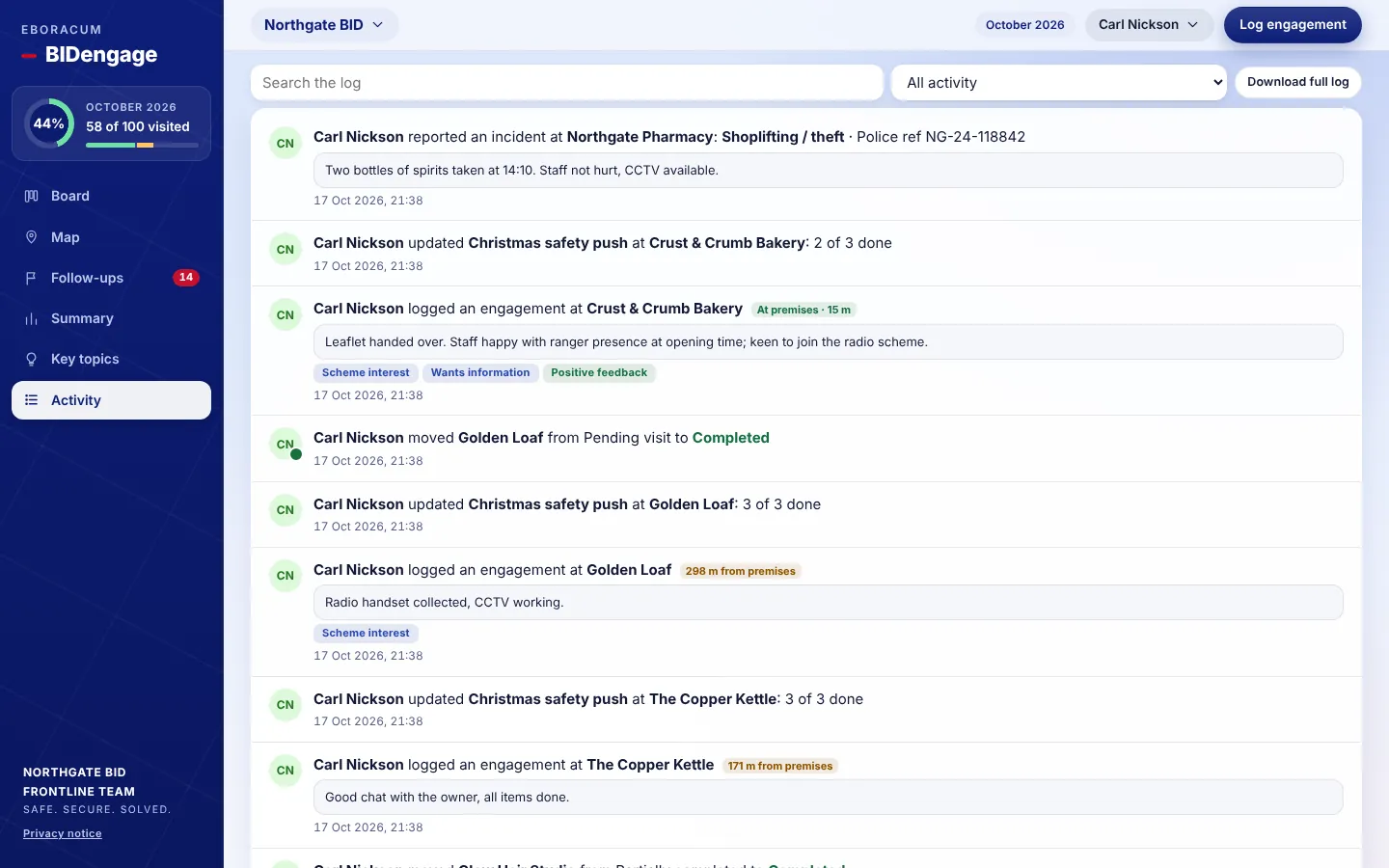The height and width of the screenshot is (868, 1389).
Task: Open the All activity filter dropdown
Action: (x=1059, y=83)
